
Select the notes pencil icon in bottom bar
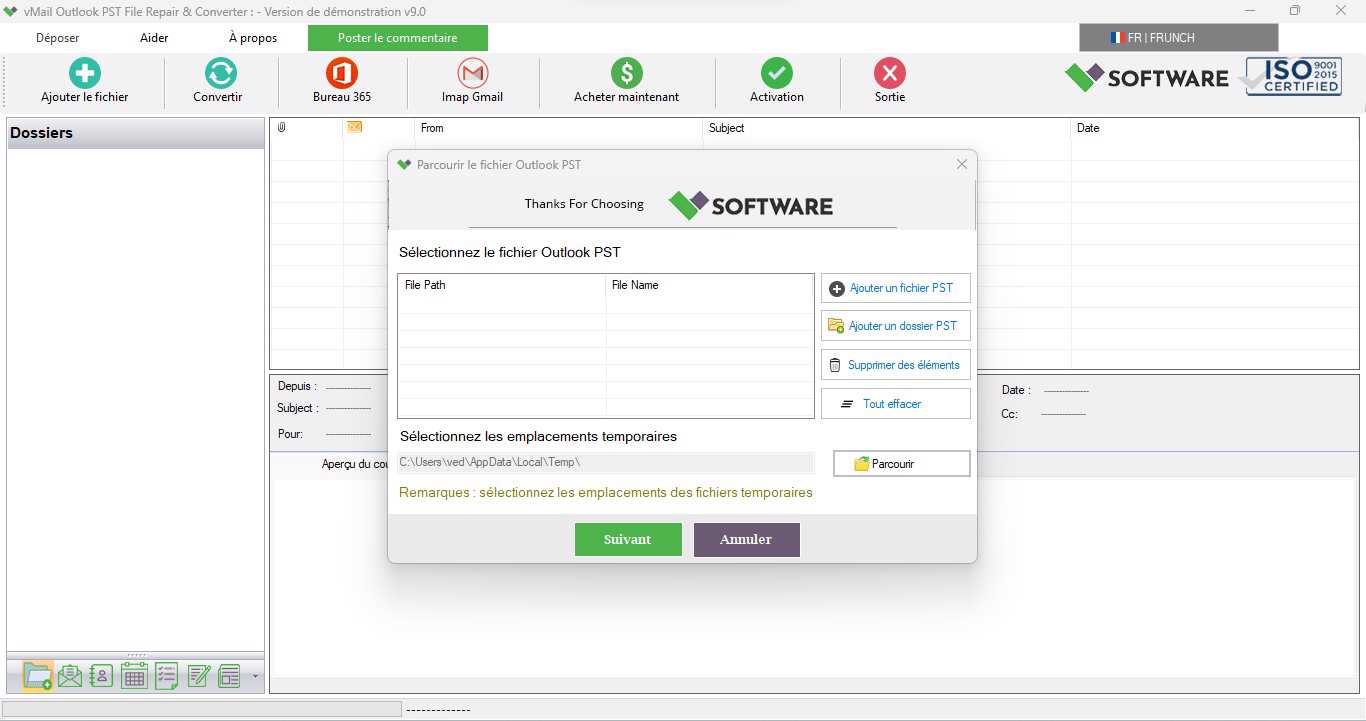[199, 676]
